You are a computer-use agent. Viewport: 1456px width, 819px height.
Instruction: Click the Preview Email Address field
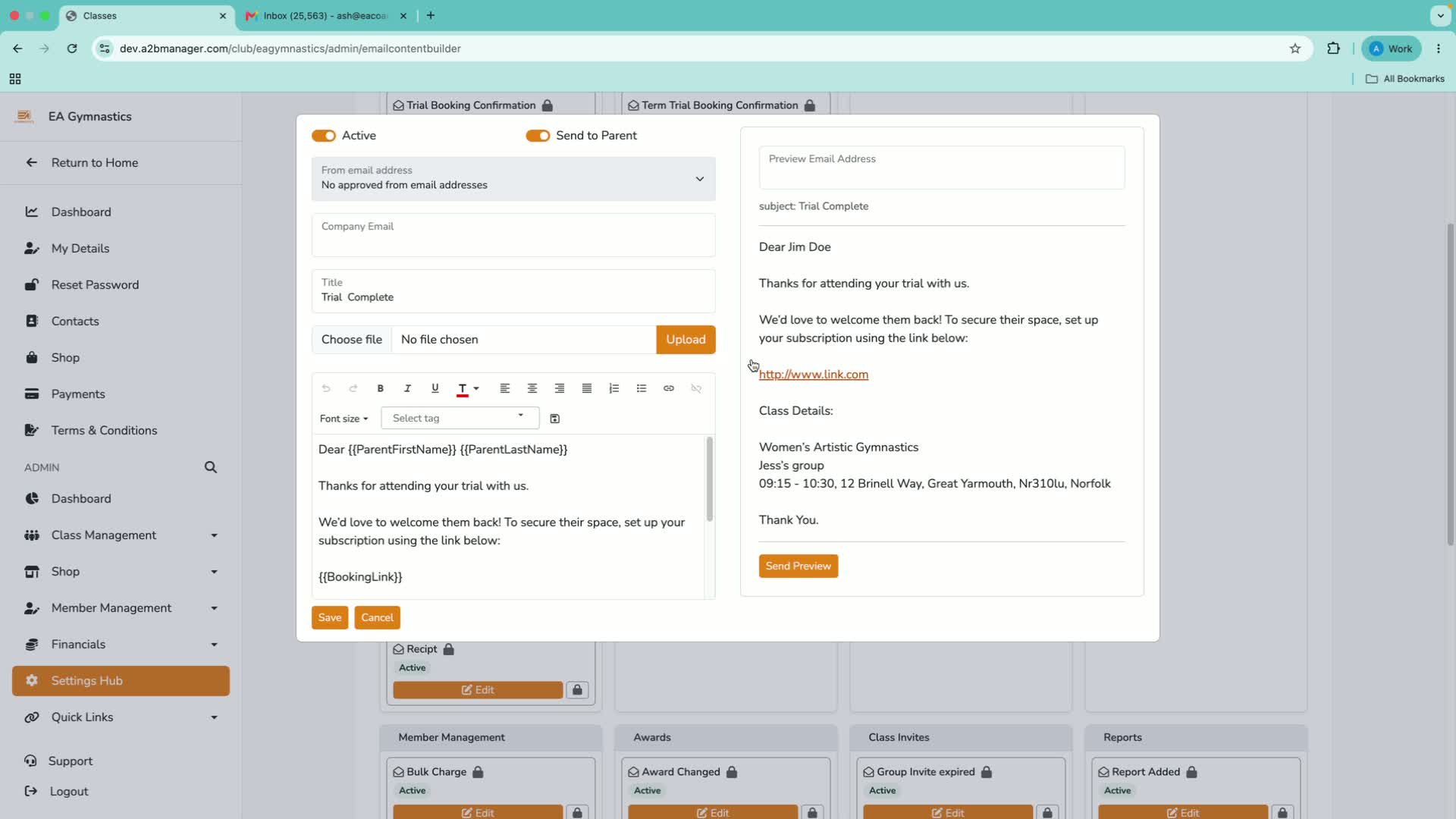pyautogui.click(x=941, y=168)
